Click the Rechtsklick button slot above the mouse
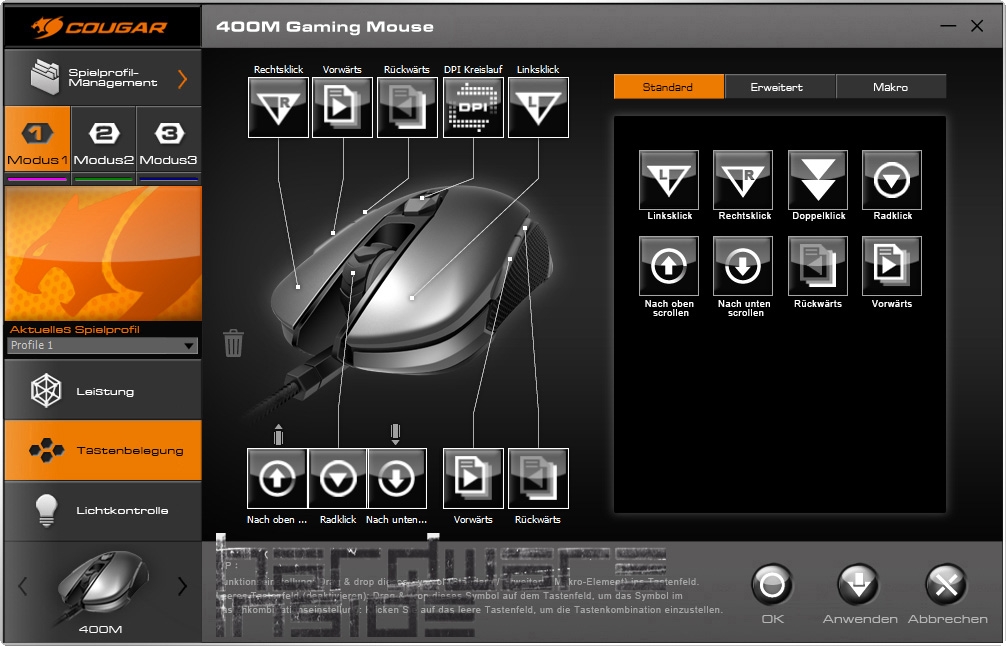Image resolution: width=1006 pixels, height=646 pixels. pyautogui.click(x=278, y=107)
